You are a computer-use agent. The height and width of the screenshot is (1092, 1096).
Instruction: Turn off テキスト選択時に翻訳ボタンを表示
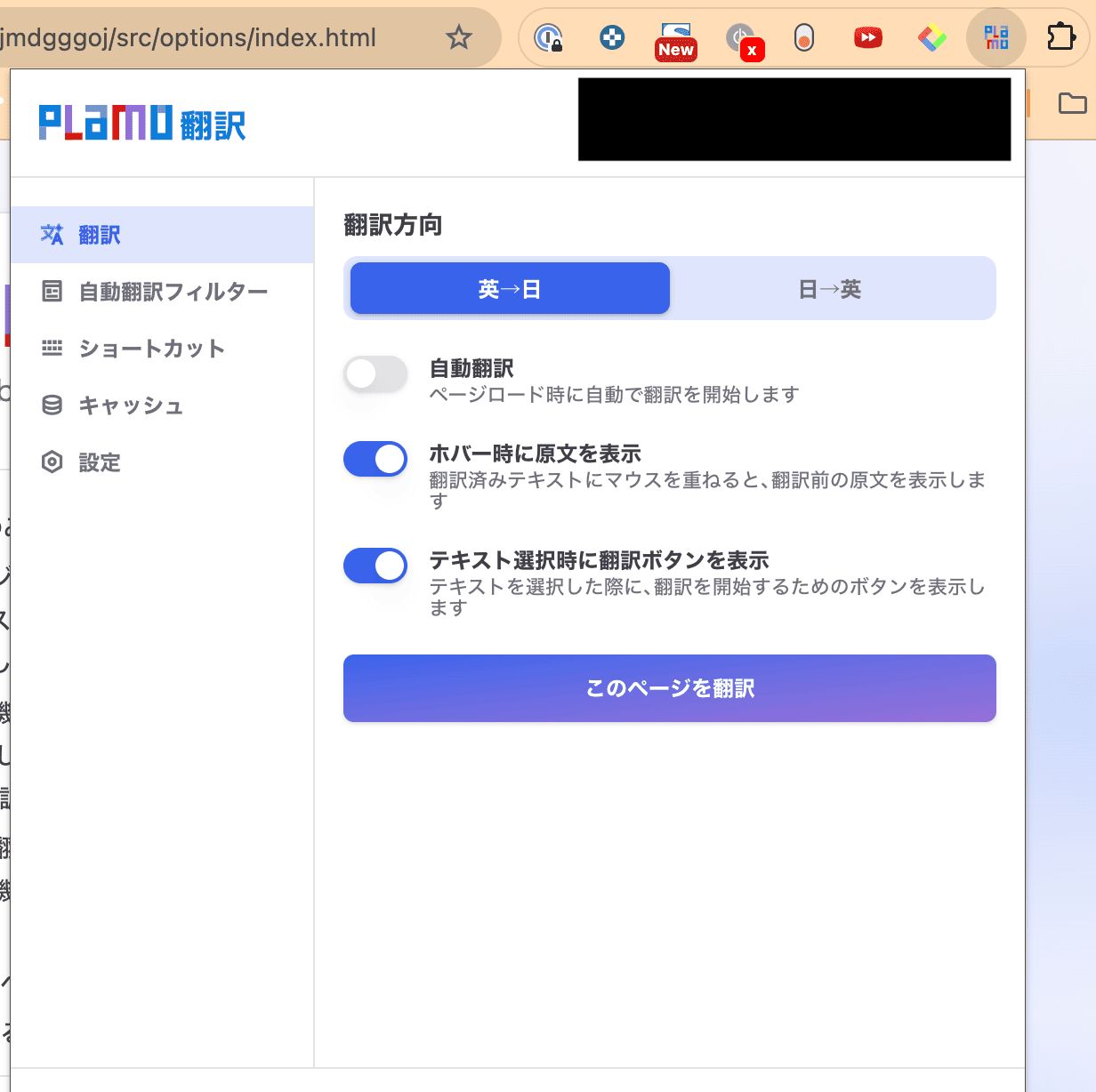375,566
